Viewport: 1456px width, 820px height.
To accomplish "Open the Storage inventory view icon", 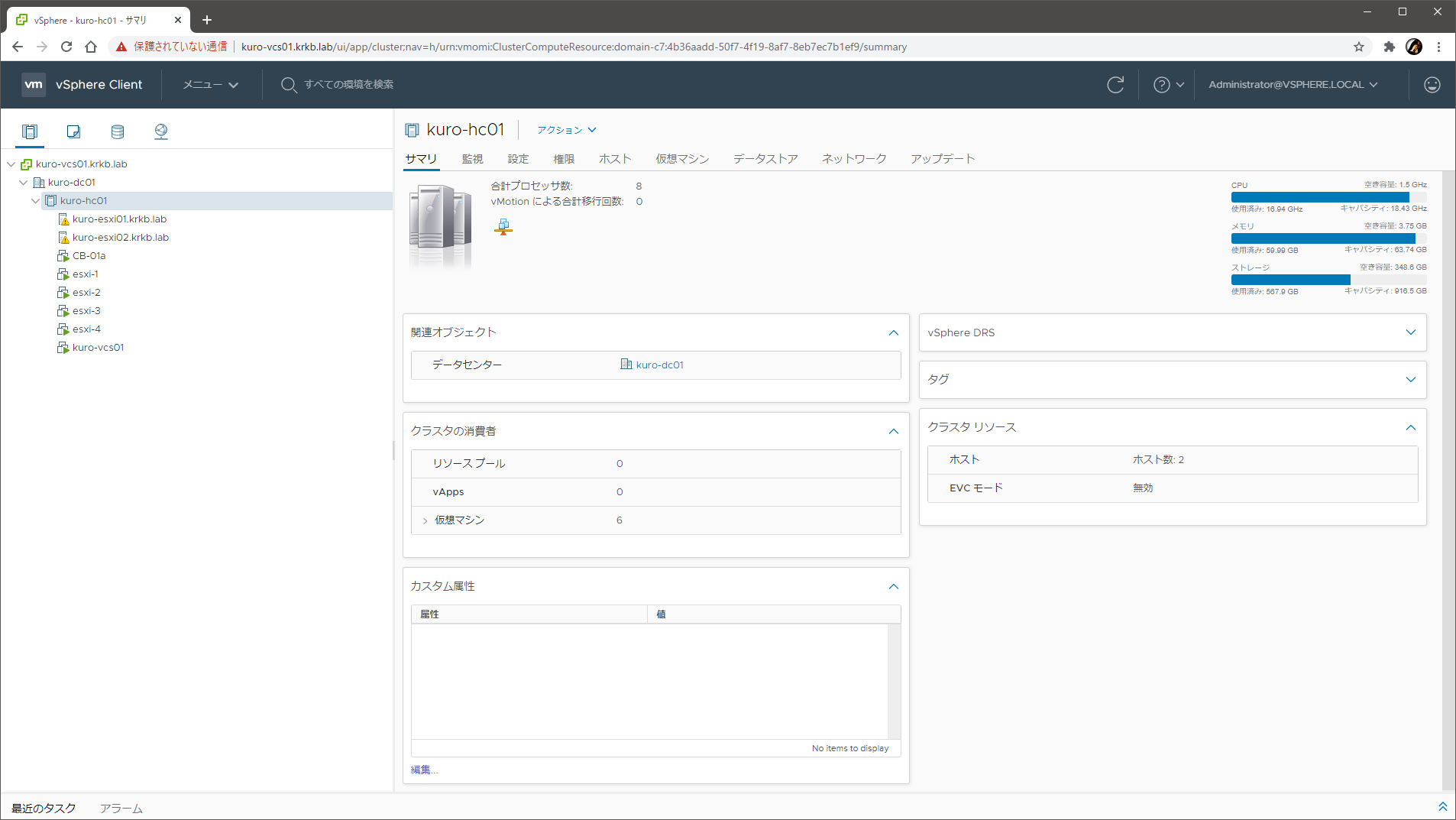I will [117, 131].
